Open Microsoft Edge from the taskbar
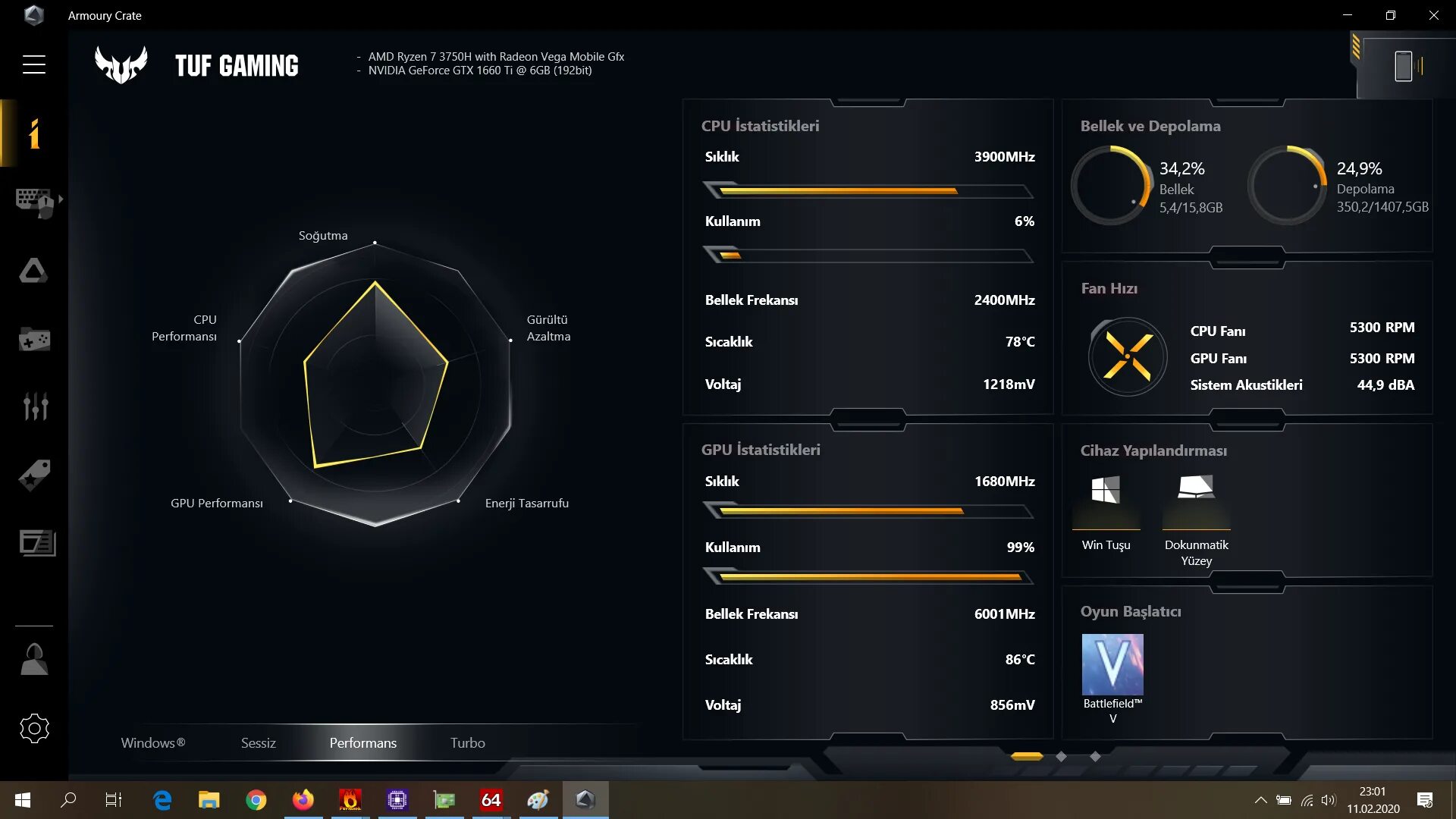Screen dimensions: 1456x819 (x=162, y=800)
